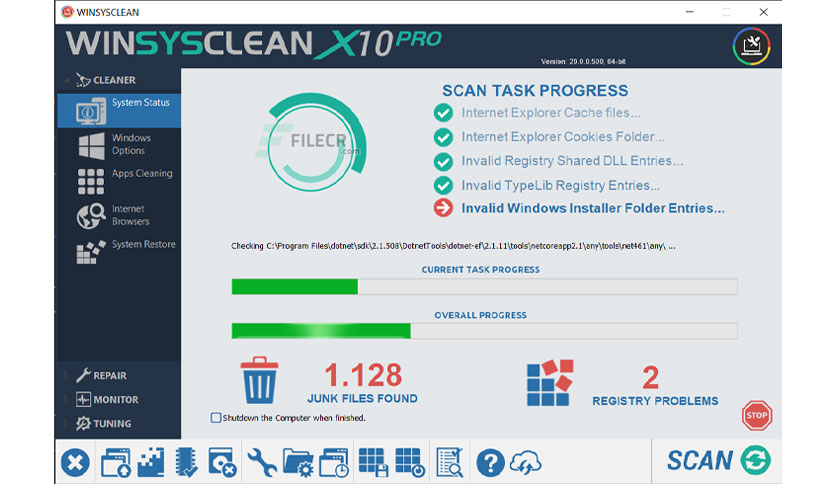Image resolution: width=836 pixels, height=484 pixels.
Task: Open Apps Cleaning in the sidebar
Action: pyautogui.click(x=119, y=181)
